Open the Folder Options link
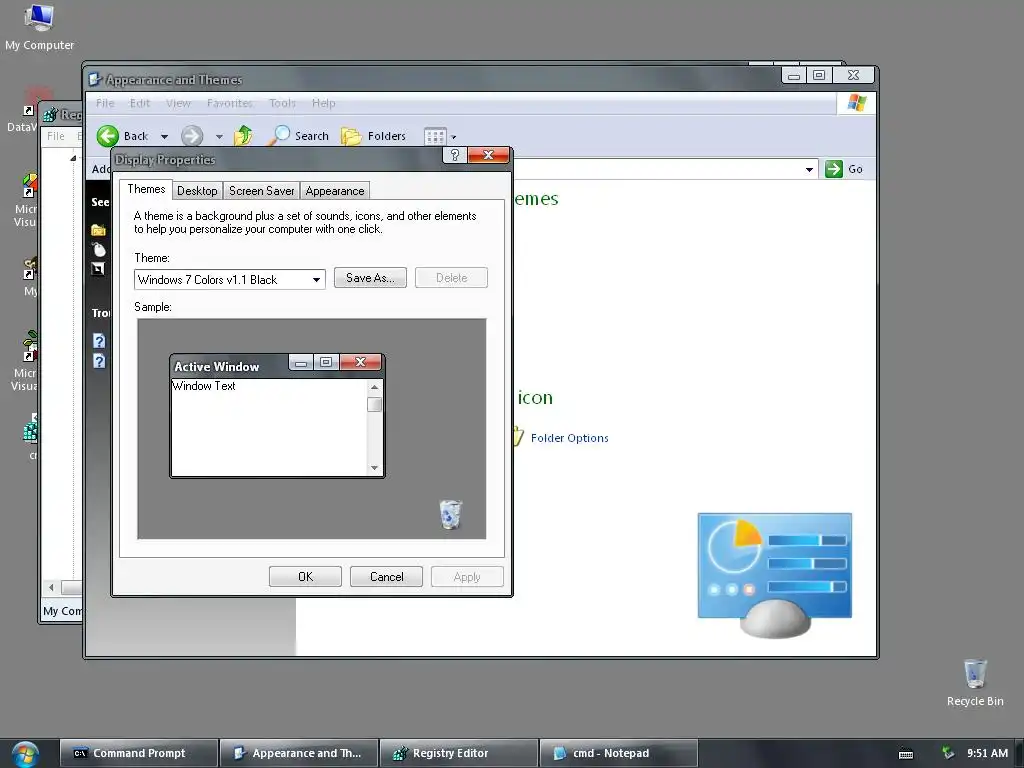Screen dimensions: 1024x768 point(569,438)
